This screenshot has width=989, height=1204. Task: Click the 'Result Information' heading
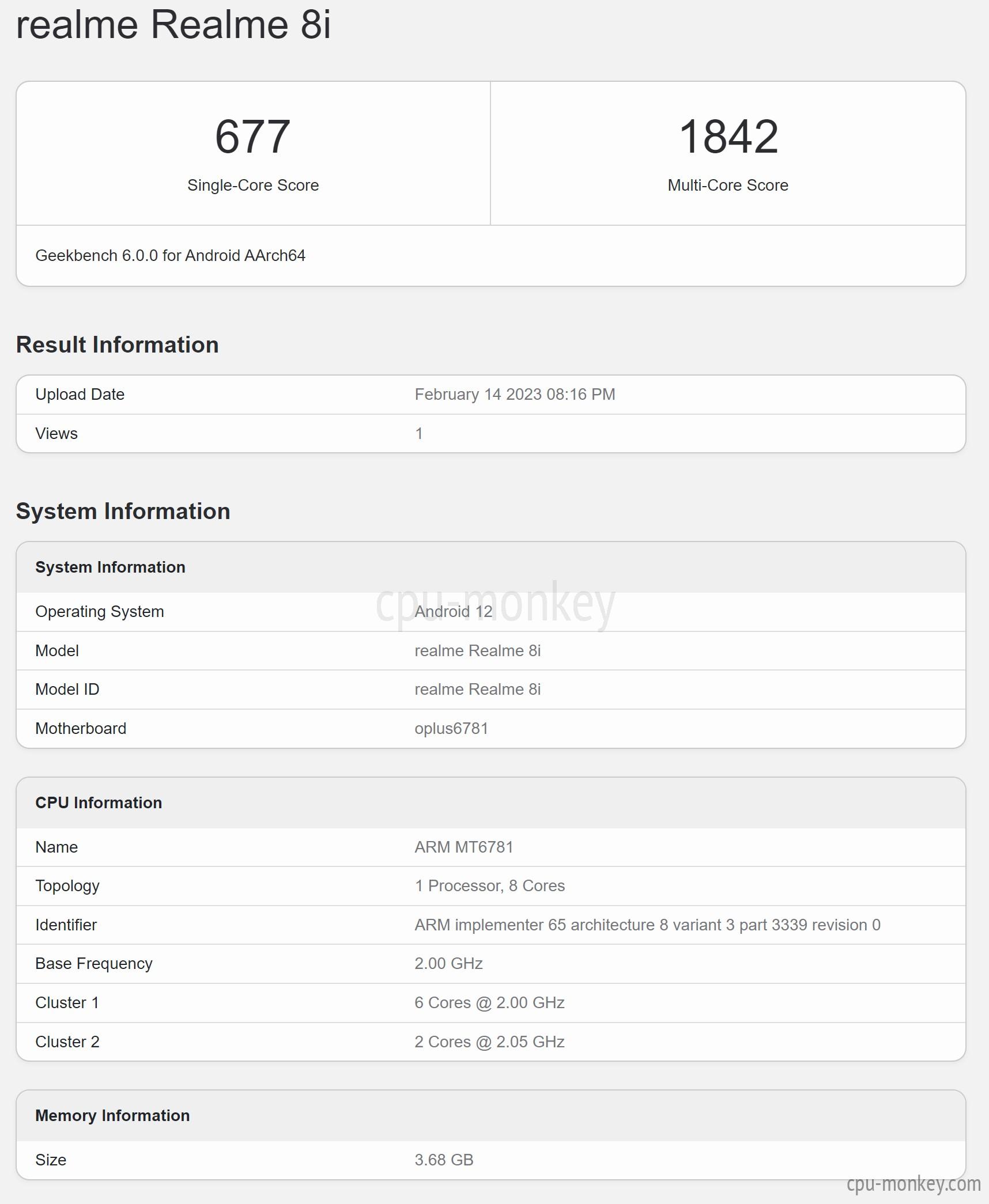click(x=118, y=344)
